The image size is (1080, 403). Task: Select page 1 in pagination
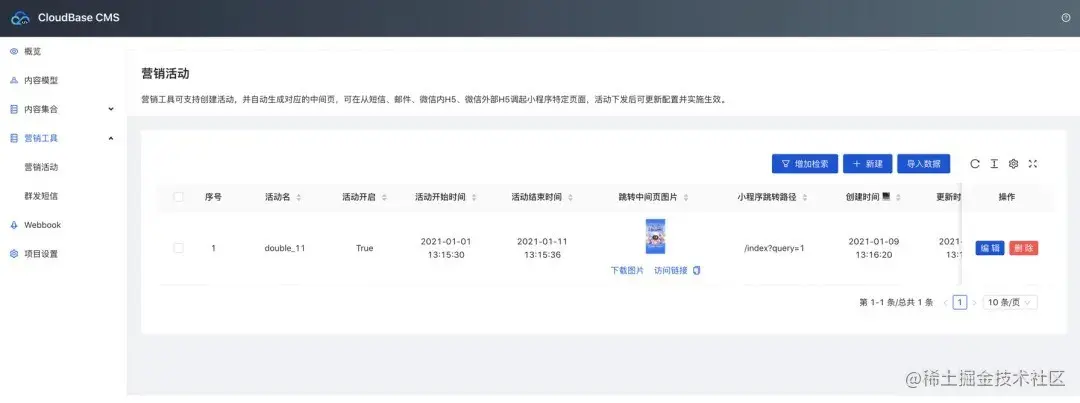click(x=959, y=302)
